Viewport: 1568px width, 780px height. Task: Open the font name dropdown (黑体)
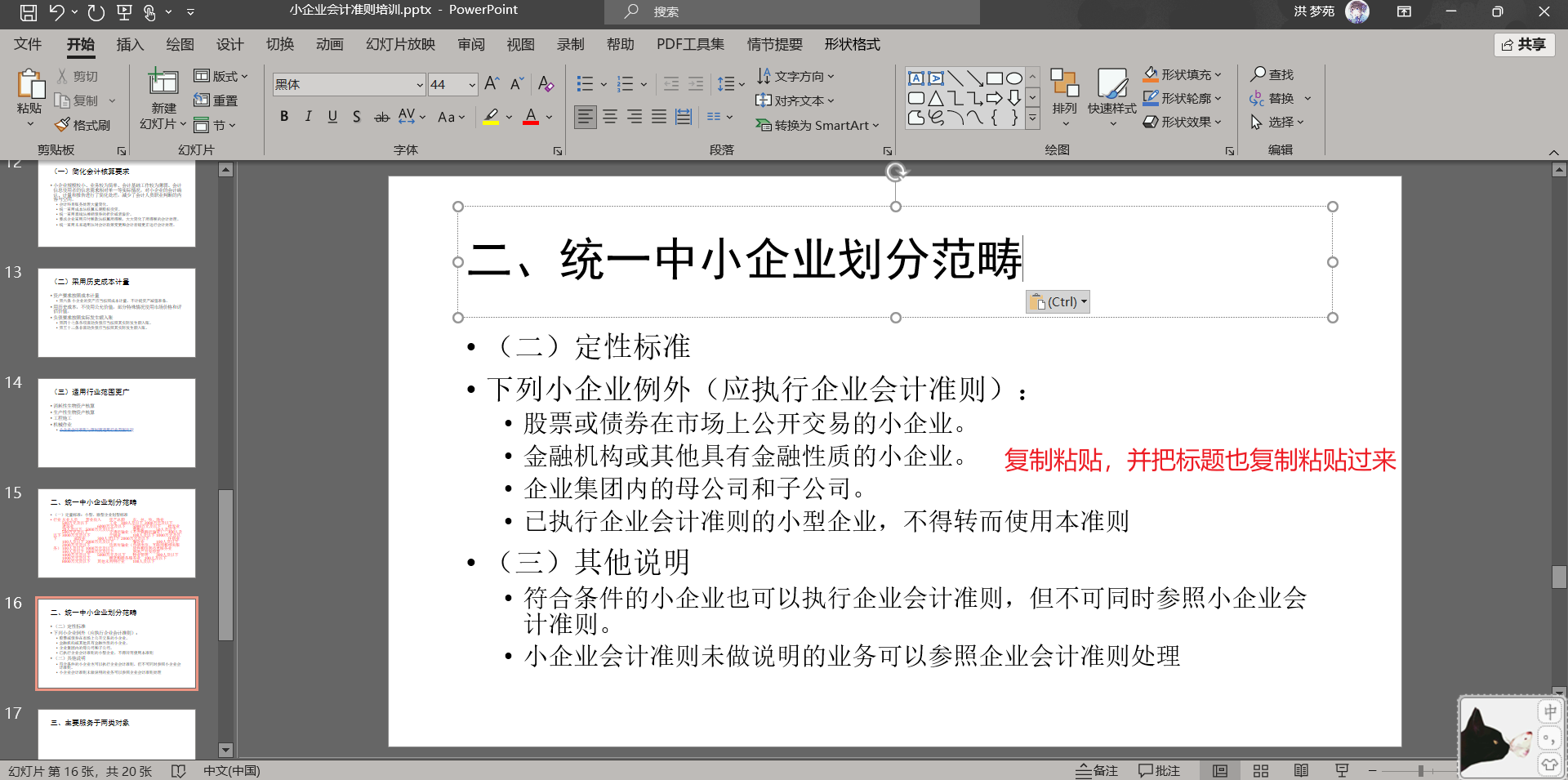pos(421,84)
